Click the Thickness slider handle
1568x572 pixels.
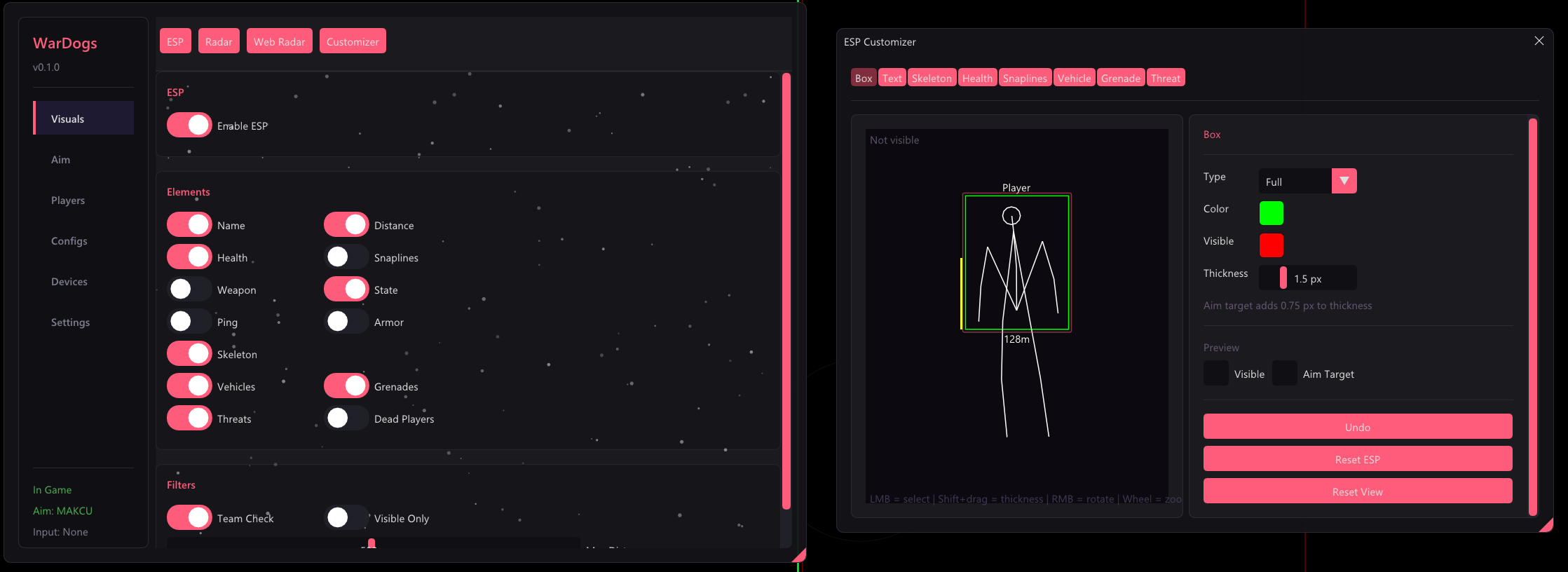[x=1283, y=278]
